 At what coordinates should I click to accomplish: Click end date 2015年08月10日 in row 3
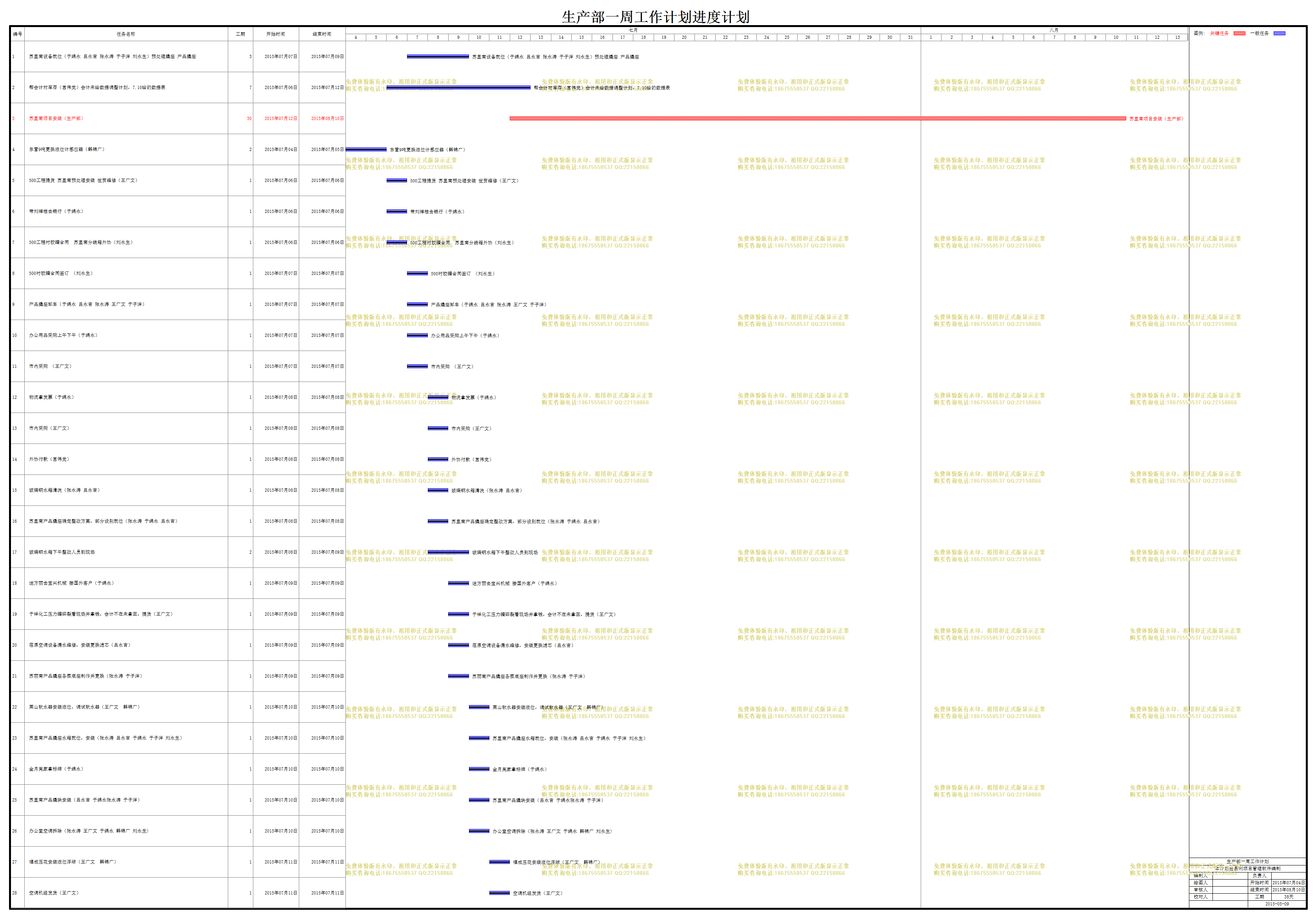tap(328, 118)
